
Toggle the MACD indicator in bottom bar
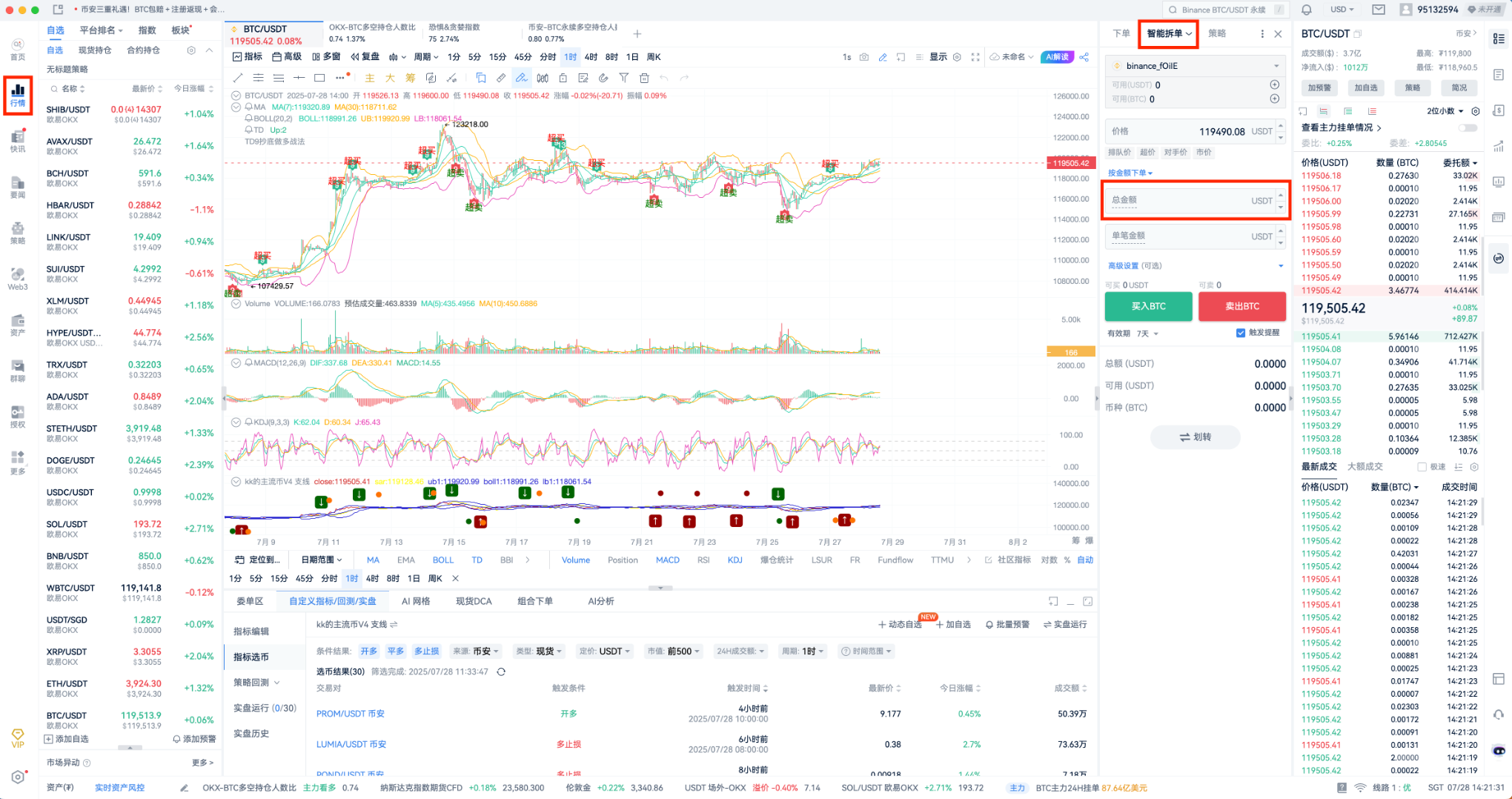(x=668, y=560)
